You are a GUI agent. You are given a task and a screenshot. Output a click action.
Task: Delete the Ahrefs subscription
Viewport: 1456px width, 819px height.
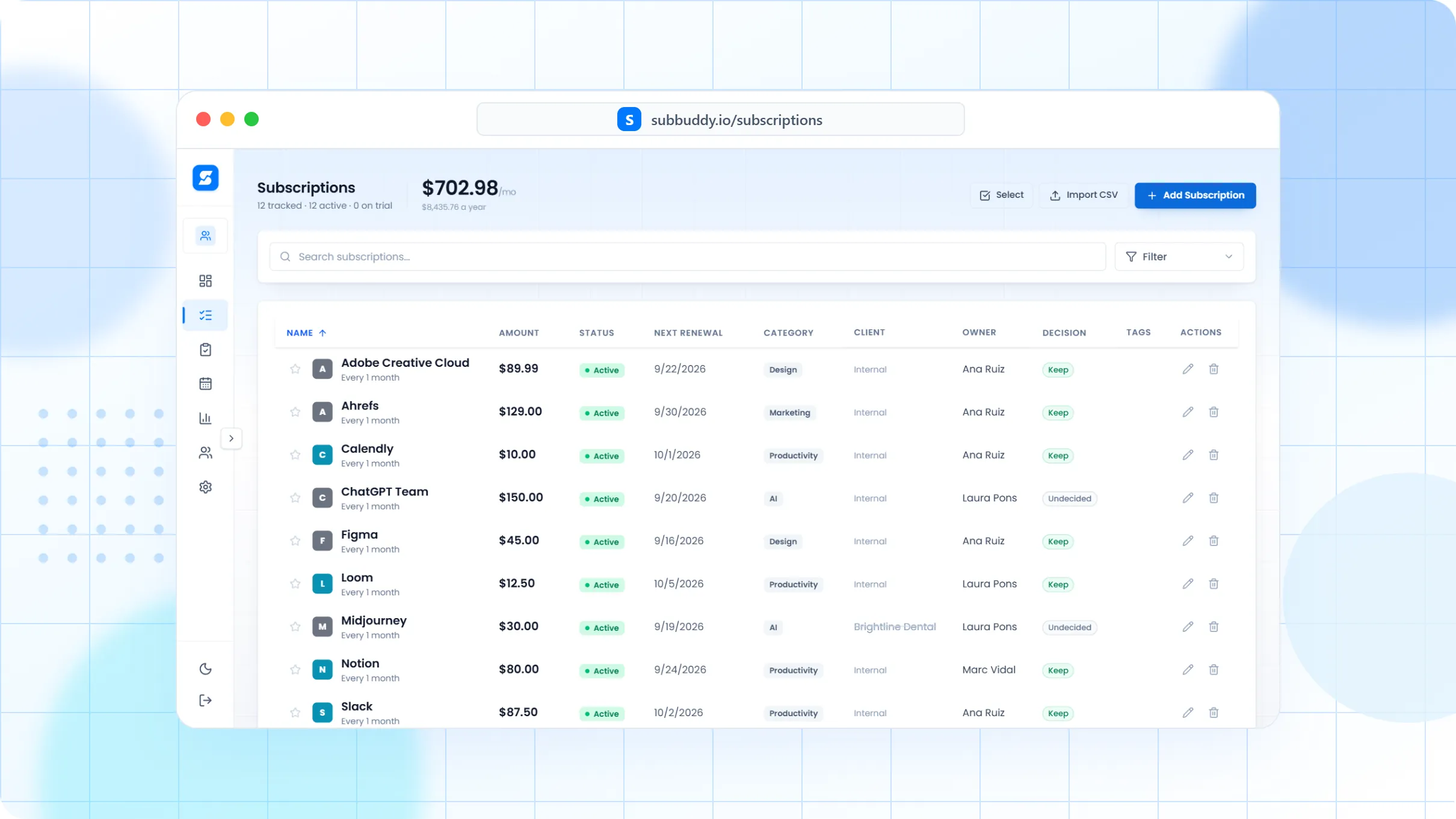coord(1214,412)
